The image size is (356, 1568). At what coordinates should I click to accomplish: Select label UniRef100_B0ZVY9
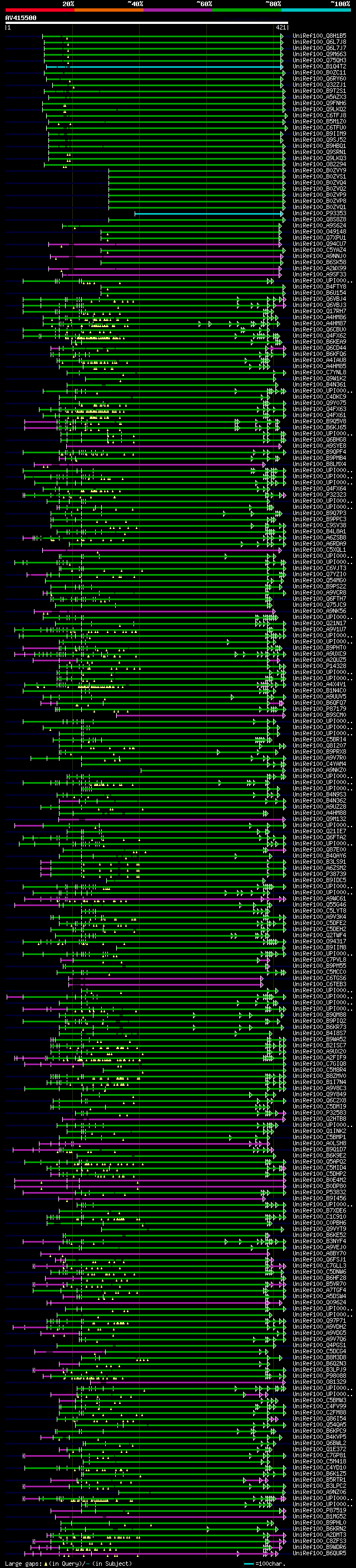click(319, 170)
